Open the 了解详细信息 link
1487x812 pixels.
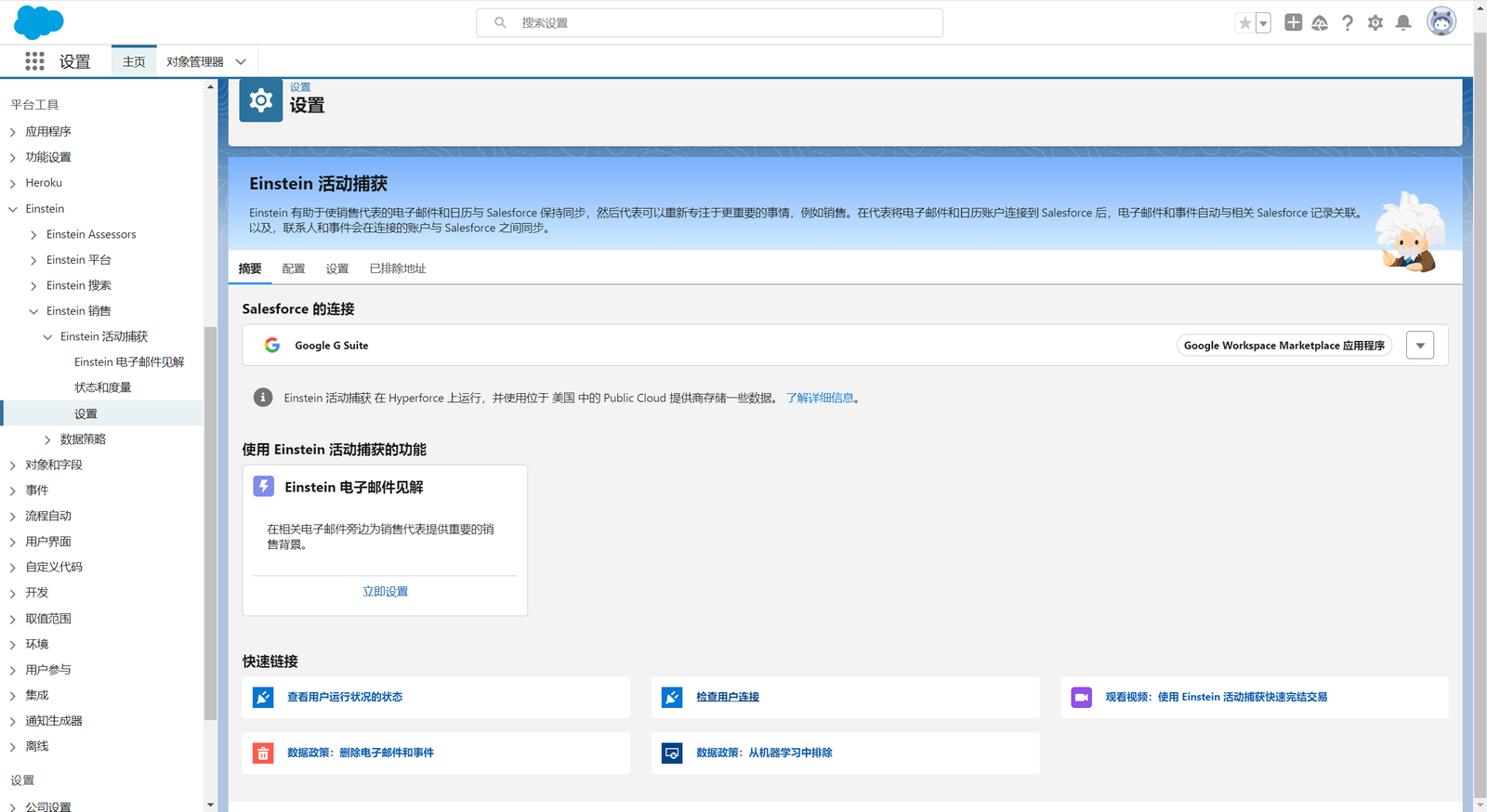tap(820, 398)
